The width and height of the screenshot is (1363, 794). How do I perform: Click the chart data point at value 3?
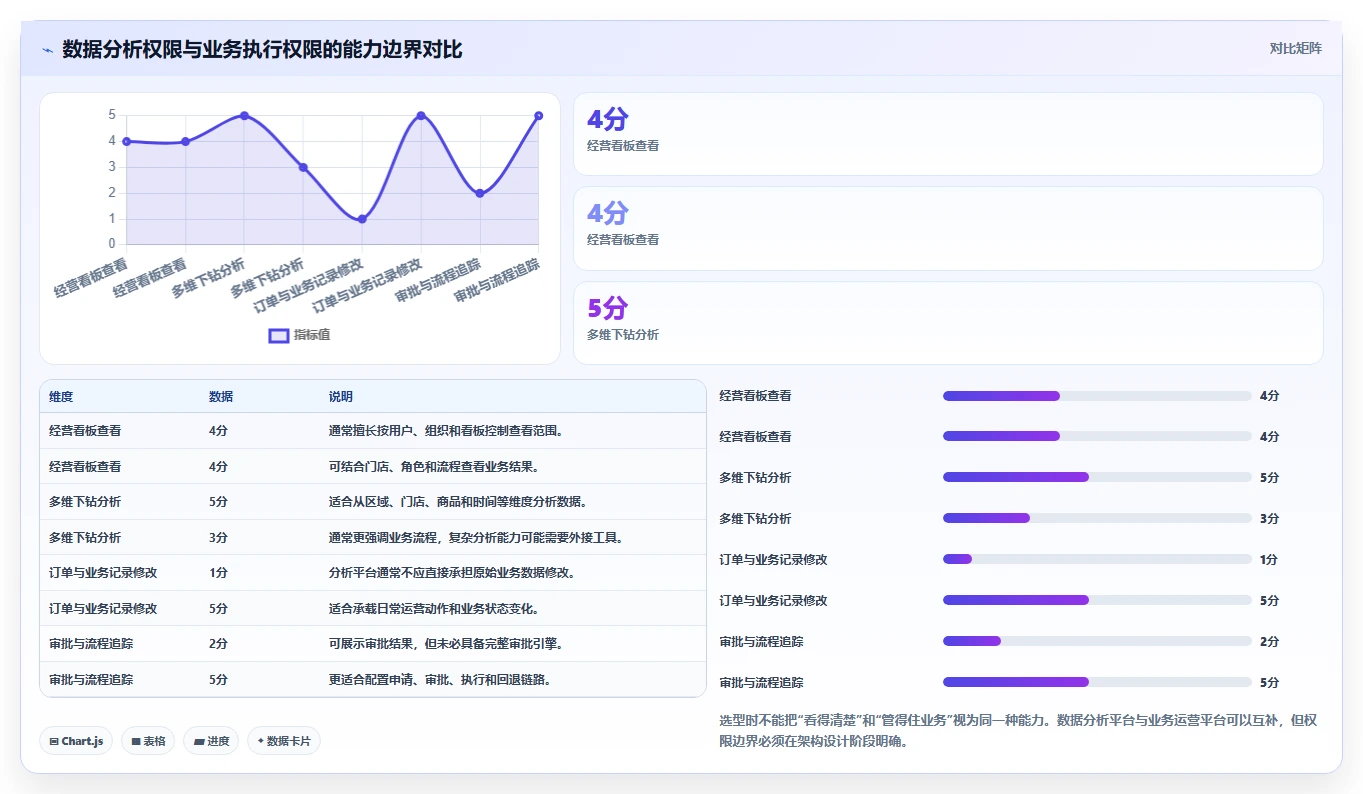tap(303, 167)
